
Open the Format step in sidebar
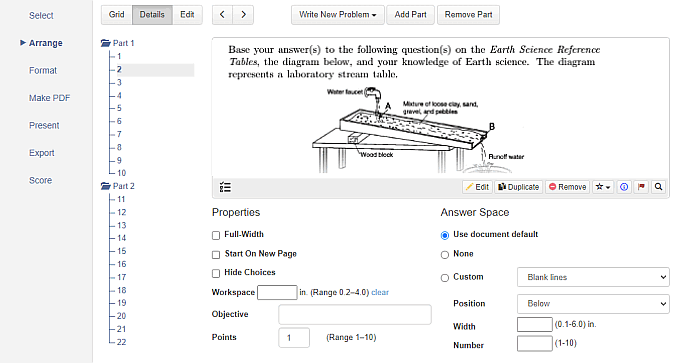[43, 70]
